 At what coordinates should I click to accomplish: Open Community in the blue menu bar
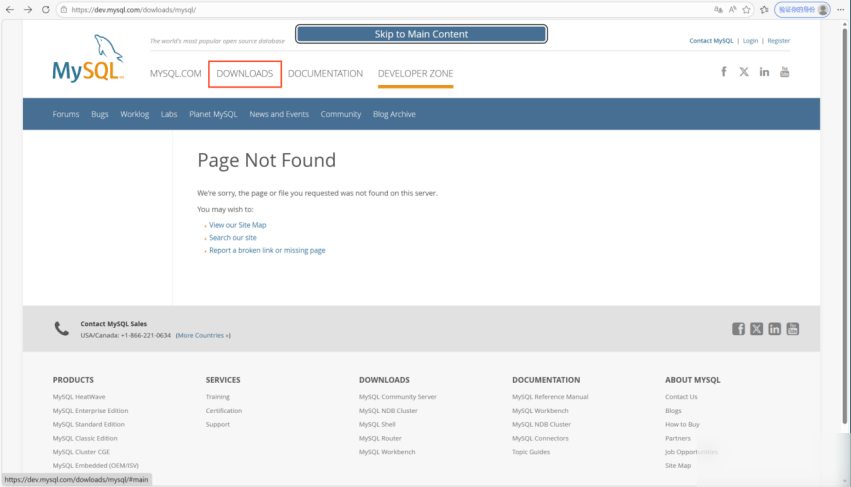click(341, 114)
